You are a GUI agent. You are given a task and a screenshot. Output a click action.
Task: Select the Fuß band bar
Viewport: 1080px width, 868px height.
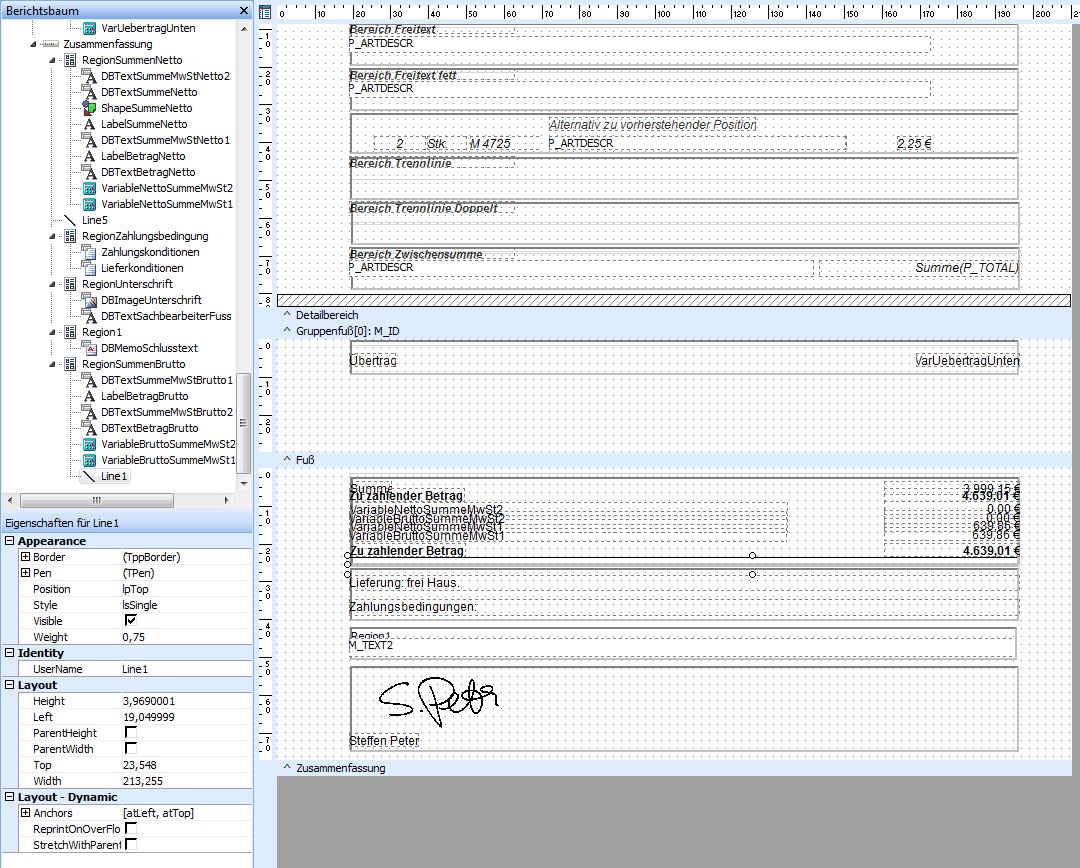(x=674, y=459)
